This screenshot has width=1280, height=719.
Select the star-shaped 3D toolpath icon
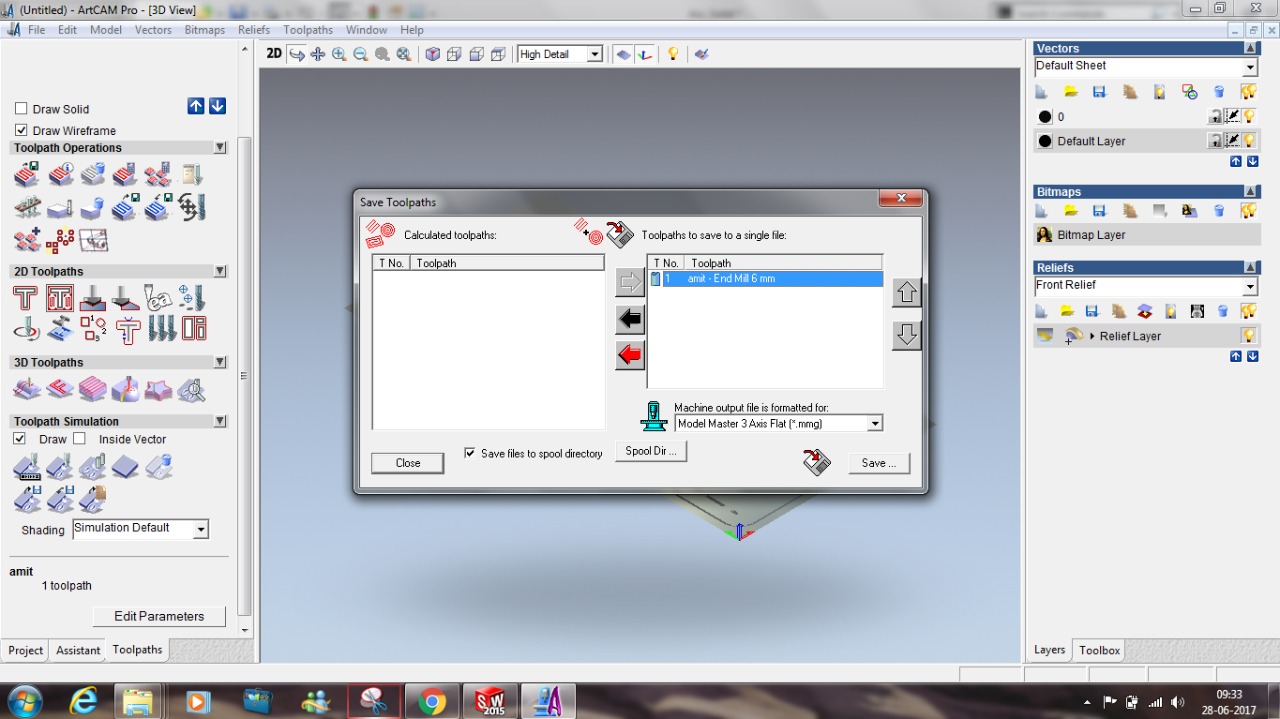click(x=158, y=388)
